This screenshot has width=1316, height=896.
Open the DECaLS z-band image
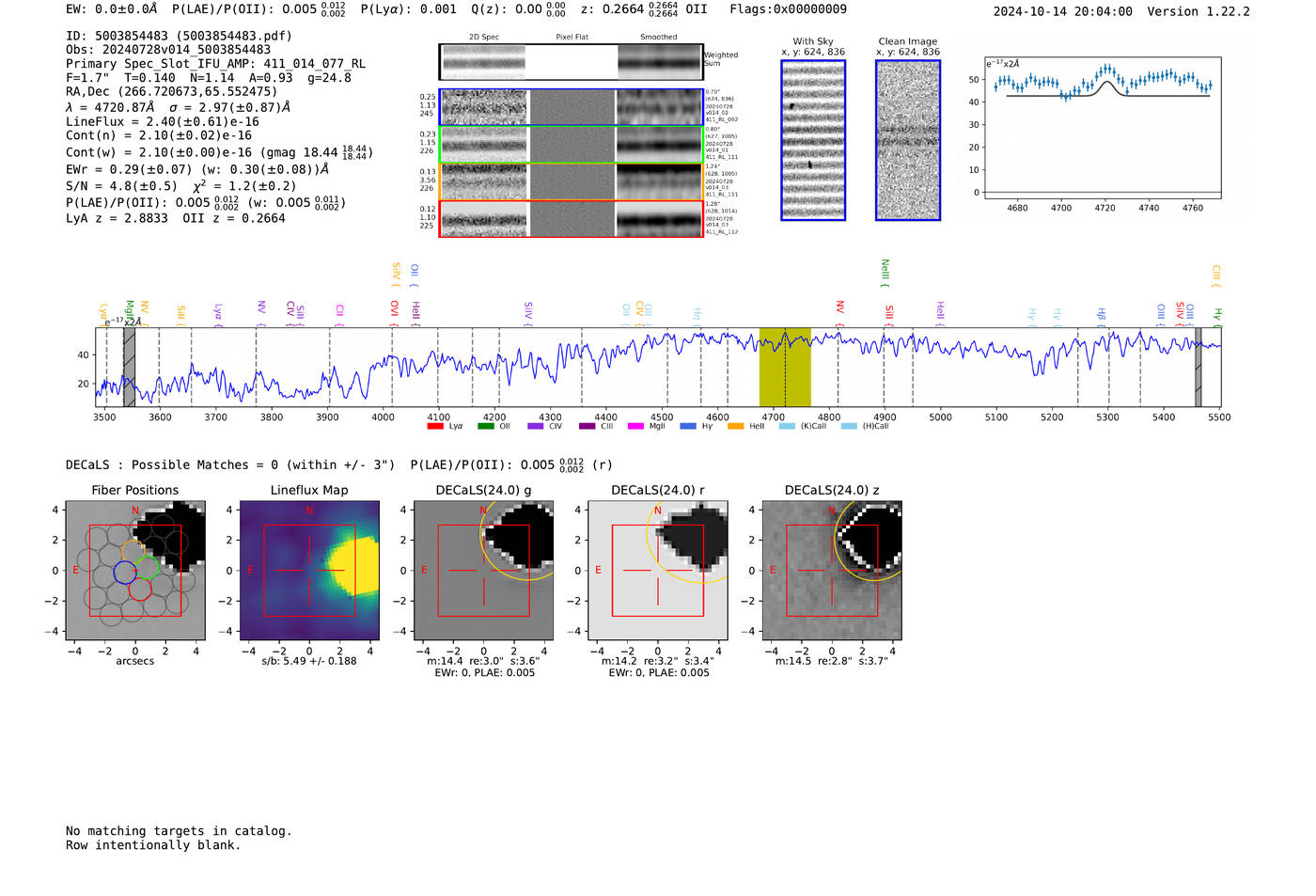pyautogui.click(x=831, y=571)
